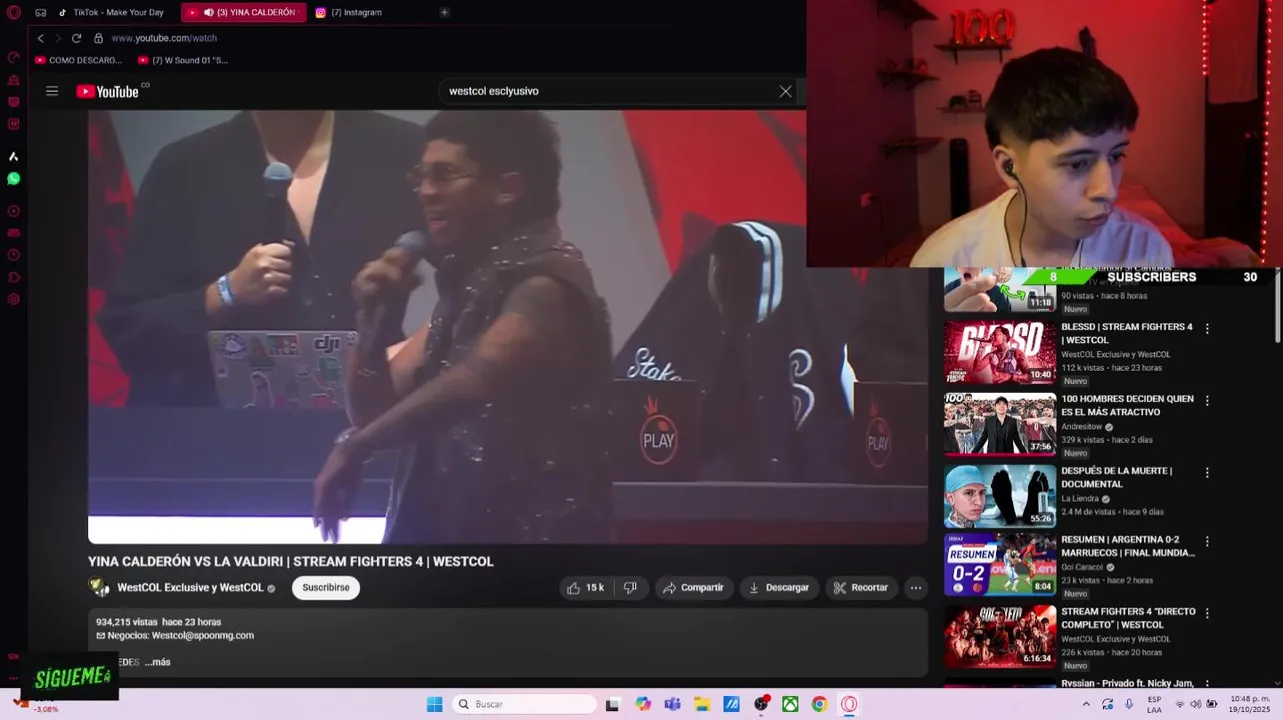The height and width of the screenshot is (720, 1283).
Task: Go back to the previous page
Action: click(40, 38)
